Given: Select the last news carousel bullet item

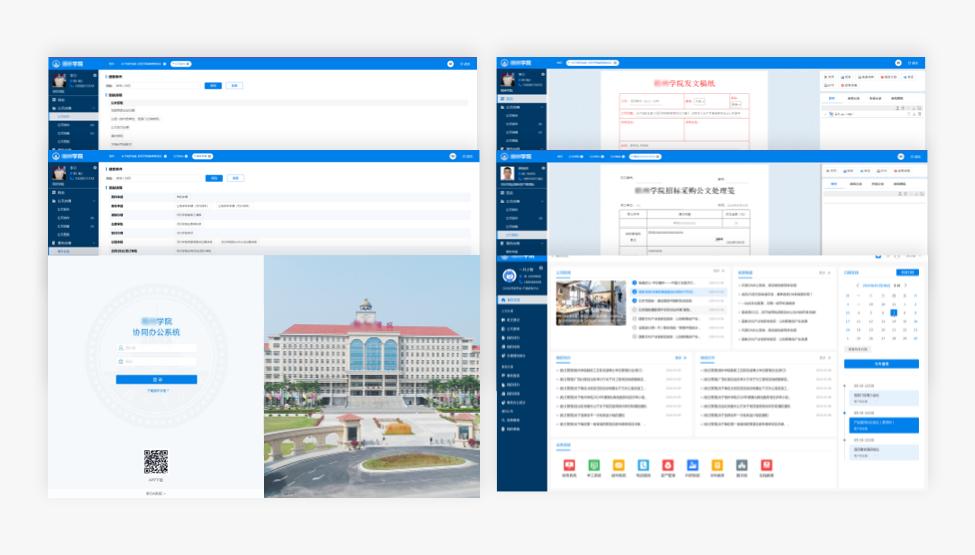Looking at the screenshot, I should (634, 336).
